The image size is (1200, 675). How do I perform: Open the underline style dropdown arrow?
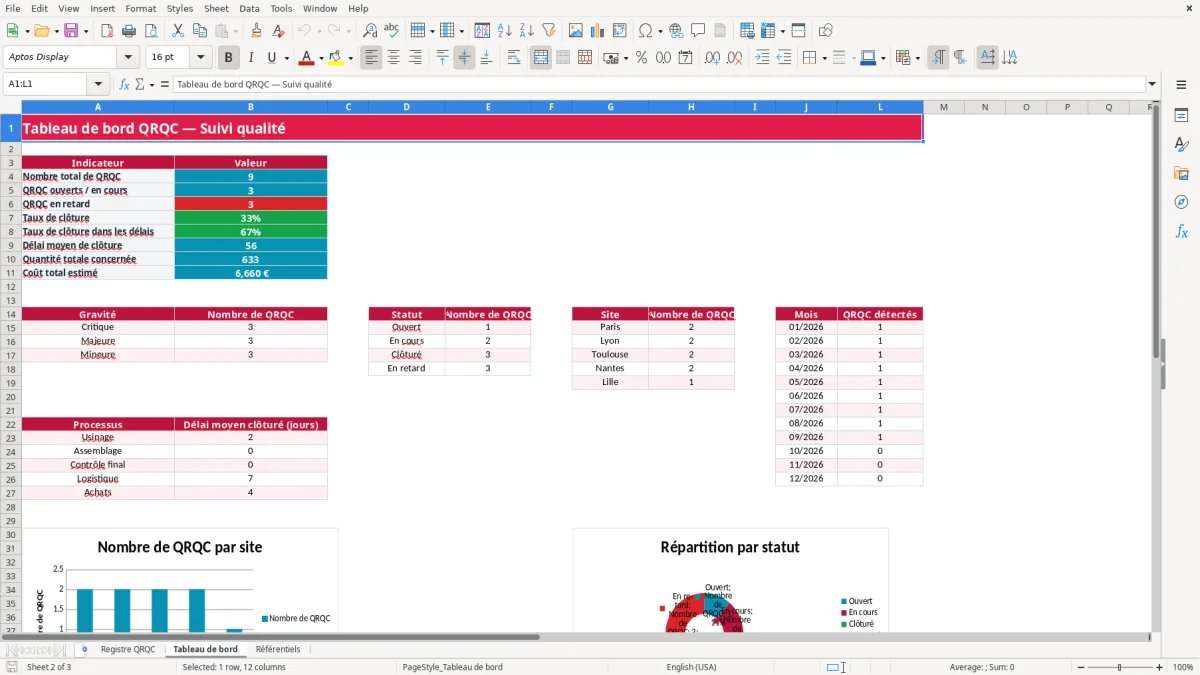click(286, 58)
